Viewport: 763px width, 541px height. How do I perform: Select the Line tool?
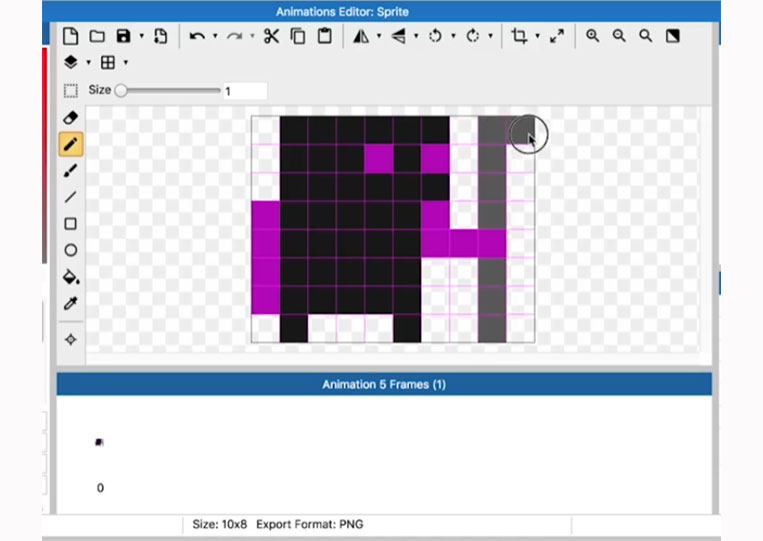71,197
